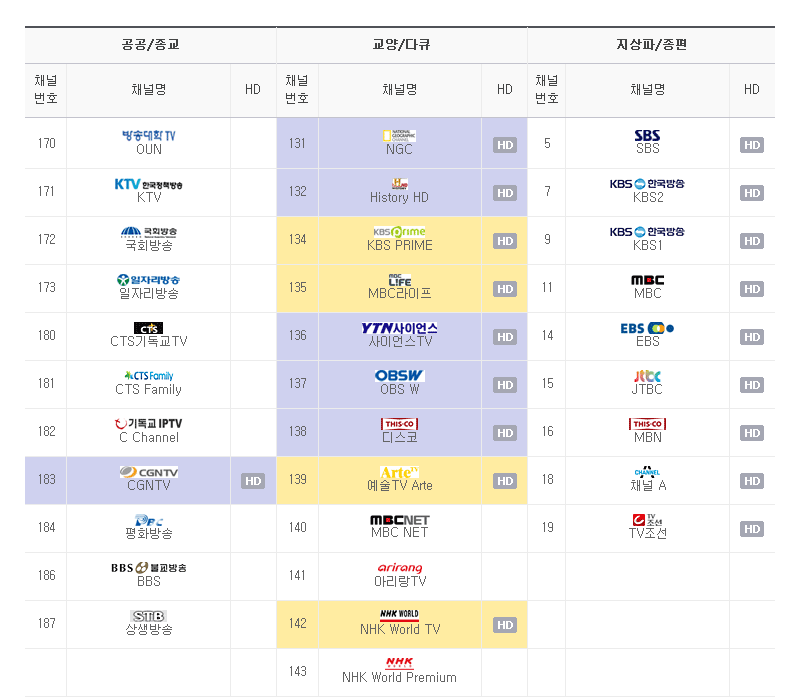
Task: Click the HD badge beside 채널 A
Action: pos(752,481)
